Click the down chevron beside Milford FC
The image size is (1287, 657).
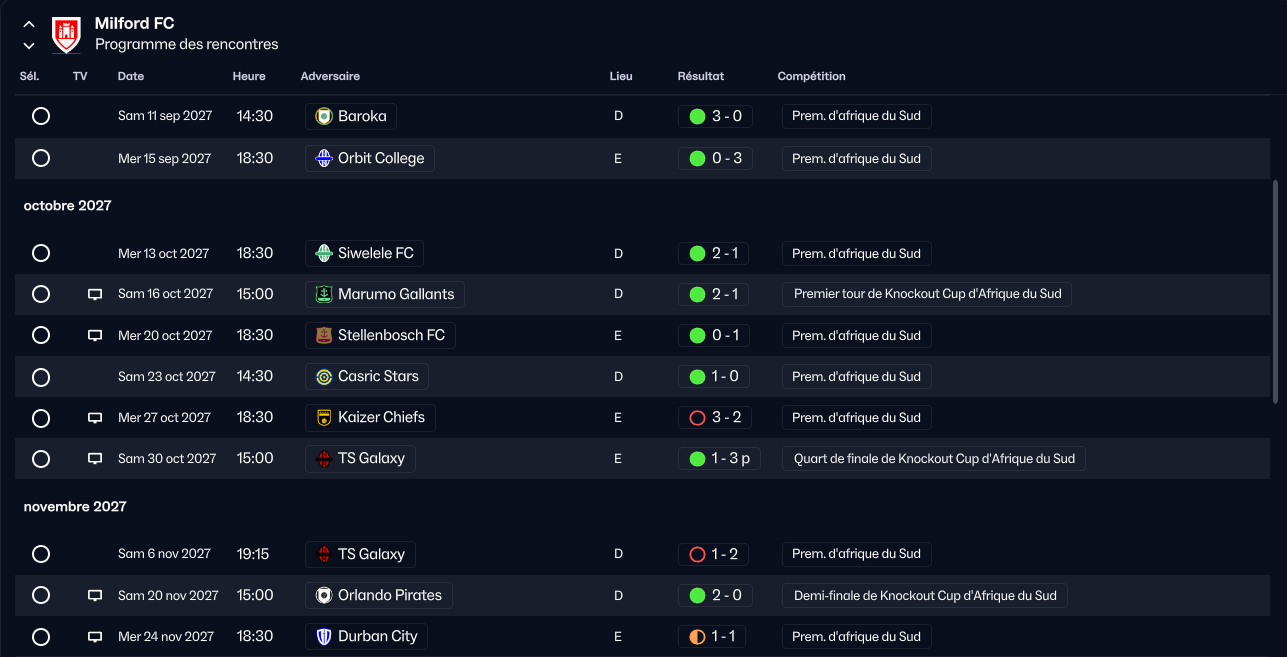point(29,46)
